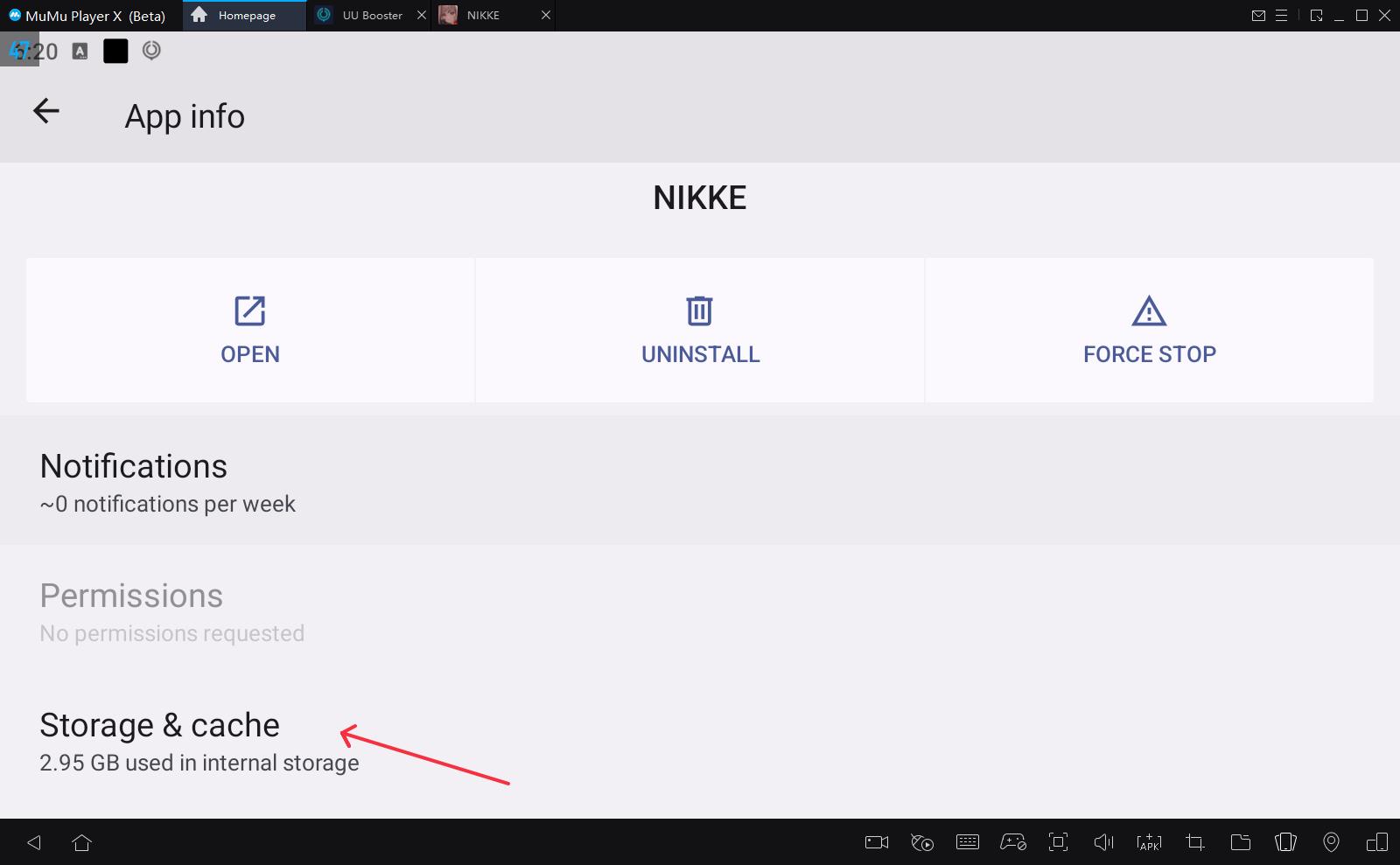Open the gamepad settings icon

pyautogui.click(x=1013, y=842)
